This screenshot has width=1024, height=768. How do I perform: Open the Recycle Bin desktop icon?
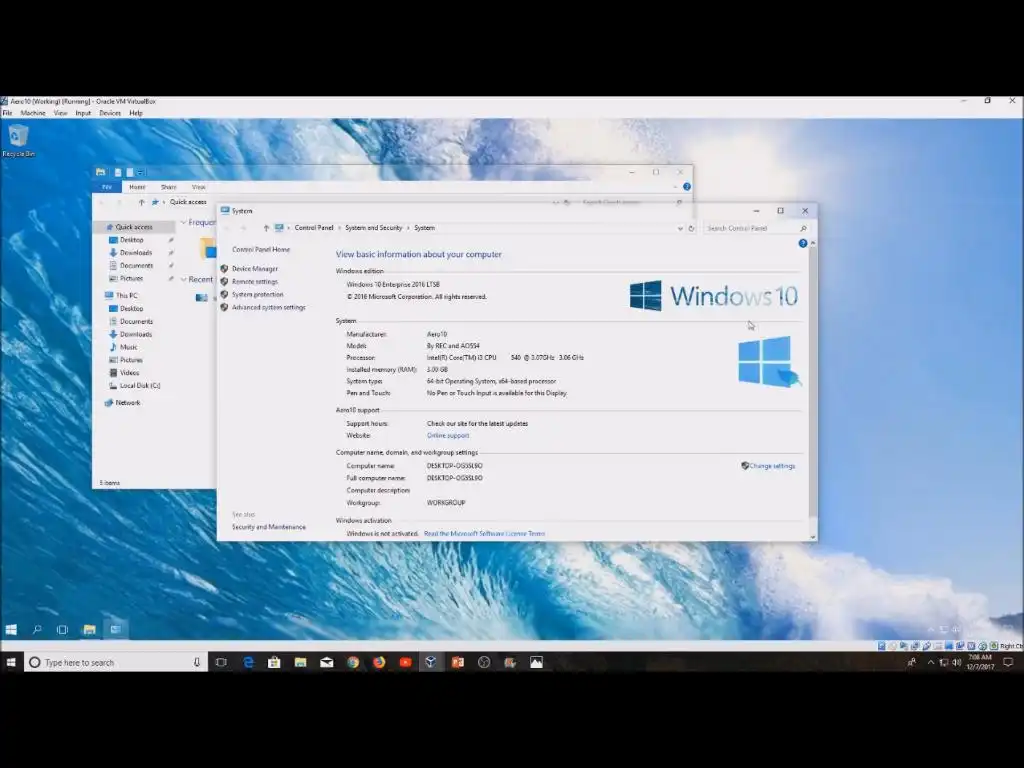pyautogui.click(x=18, y=141)
